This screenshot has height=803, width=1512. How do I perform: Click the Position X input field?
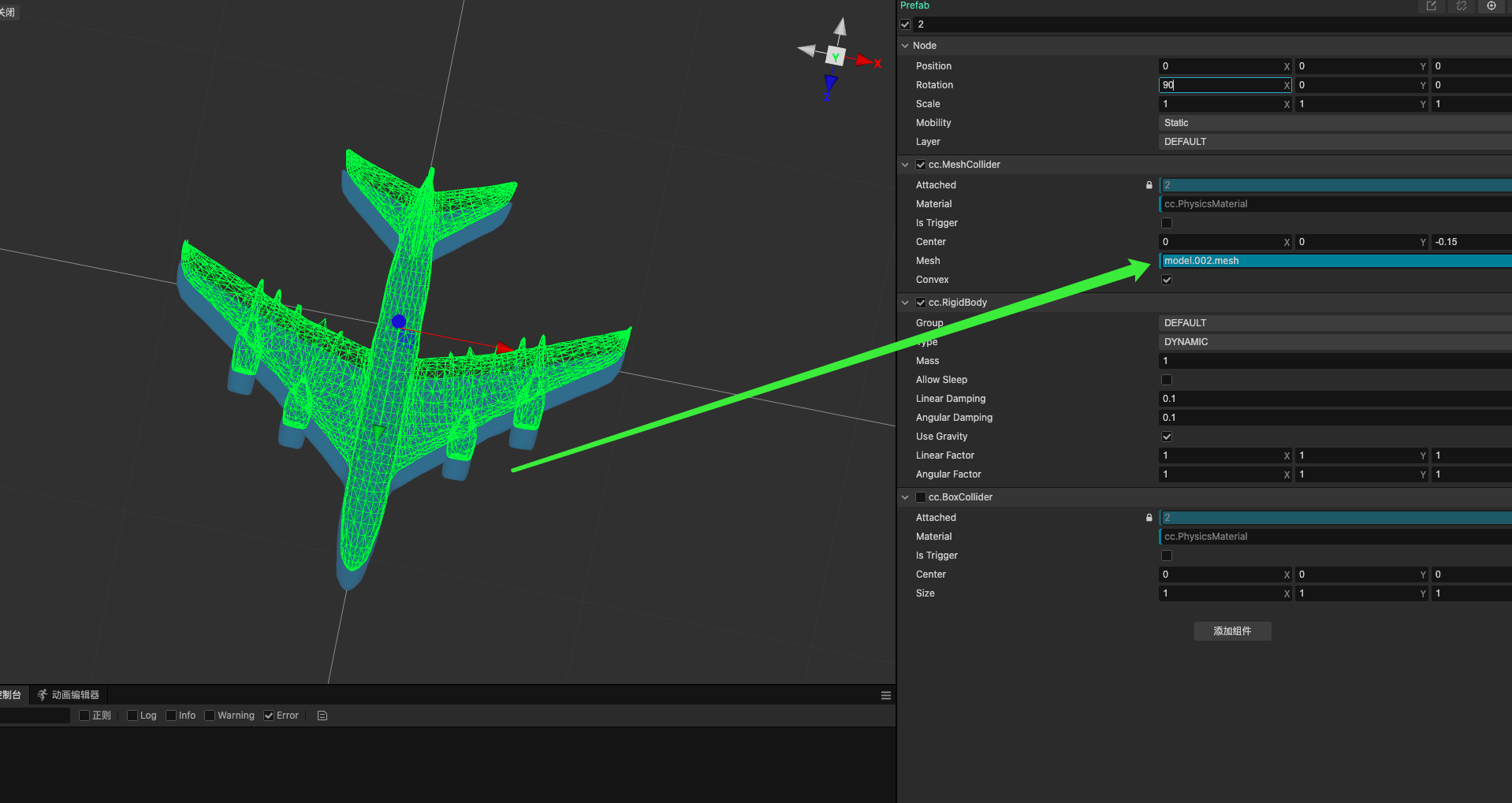click(x=1225, y=66)
